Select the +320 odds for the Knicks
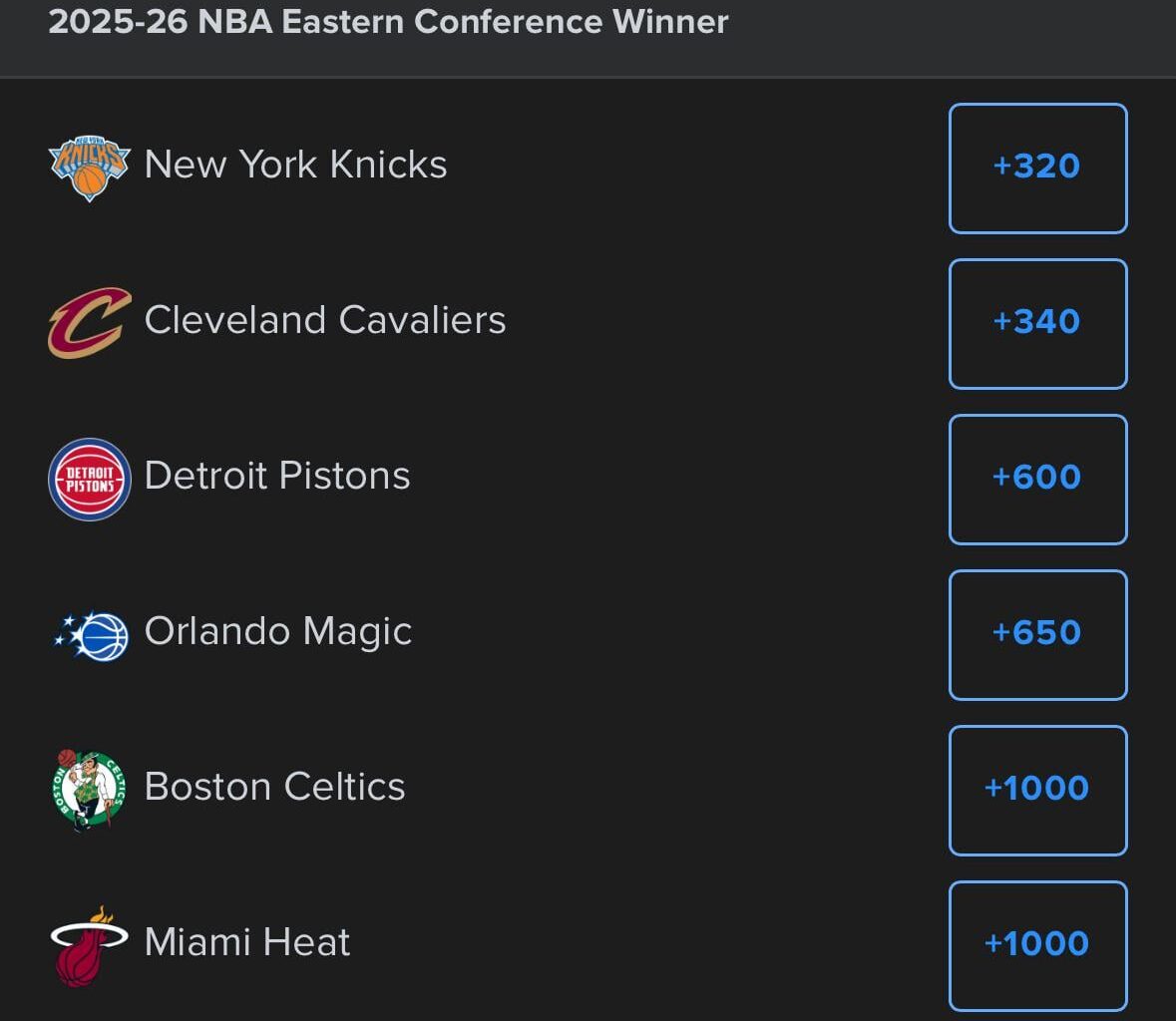 tap(1037, 167)
